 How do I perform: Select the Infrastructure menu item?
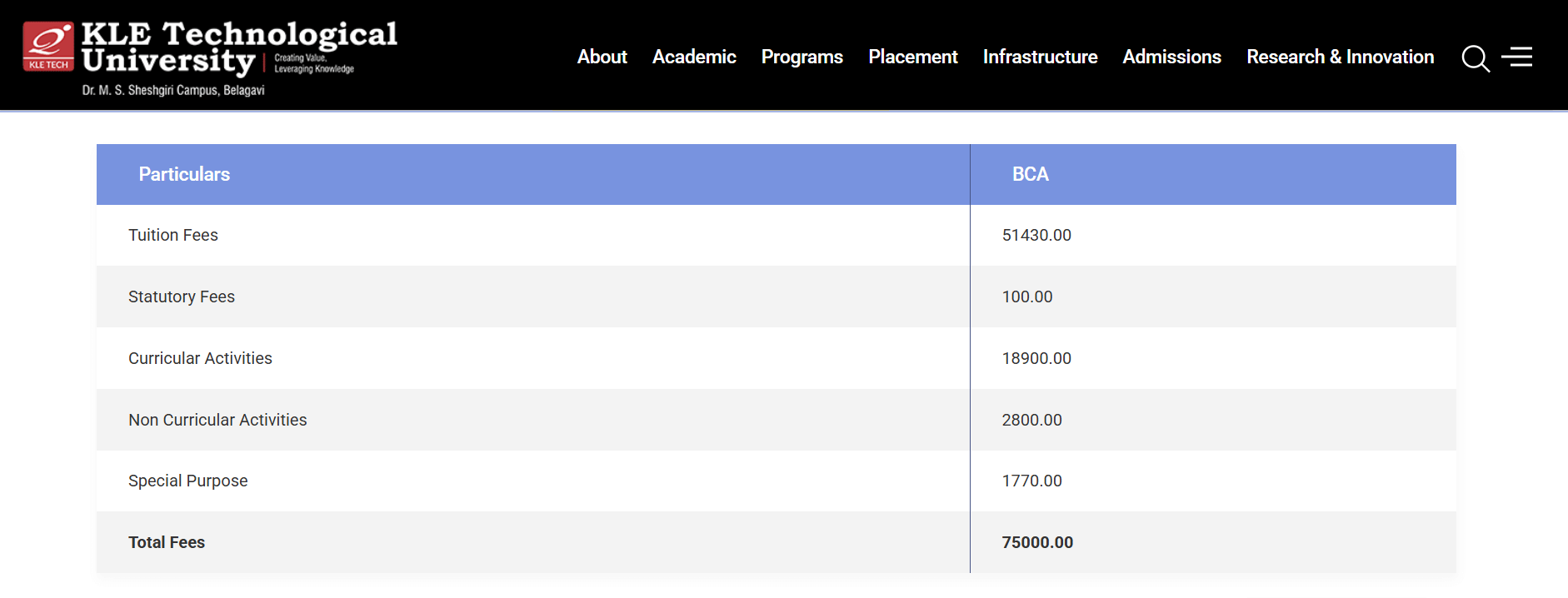(x=1040, y=57)
